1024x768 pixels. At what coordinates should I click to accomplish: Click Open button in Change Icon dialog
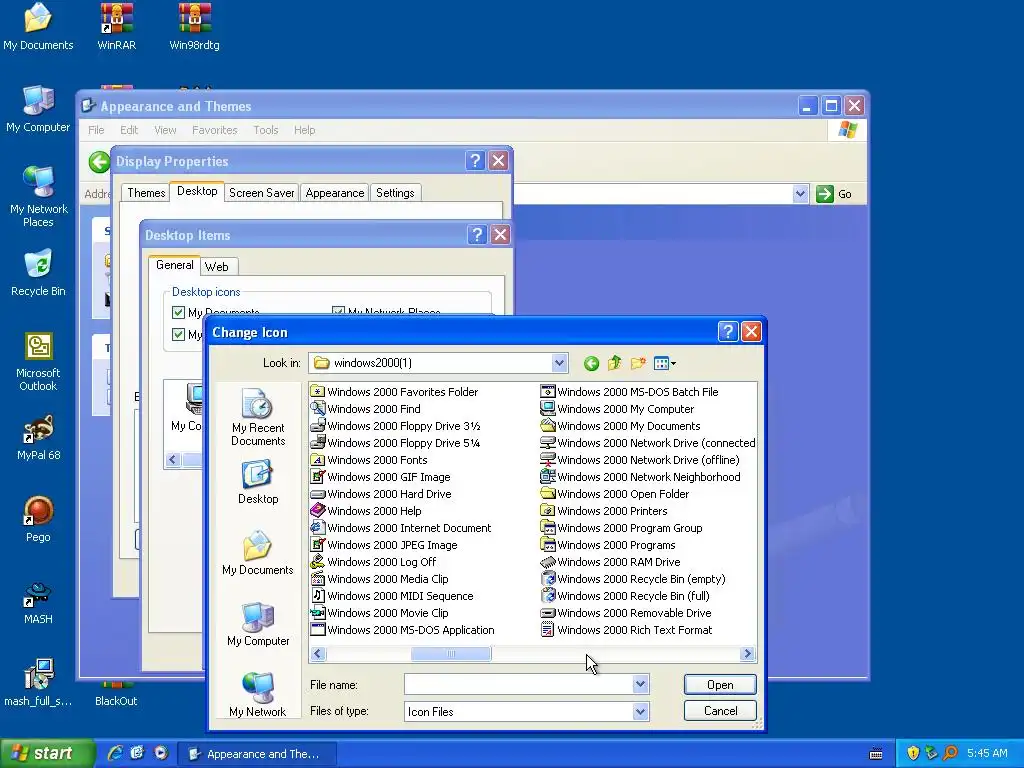click(720, 684)
